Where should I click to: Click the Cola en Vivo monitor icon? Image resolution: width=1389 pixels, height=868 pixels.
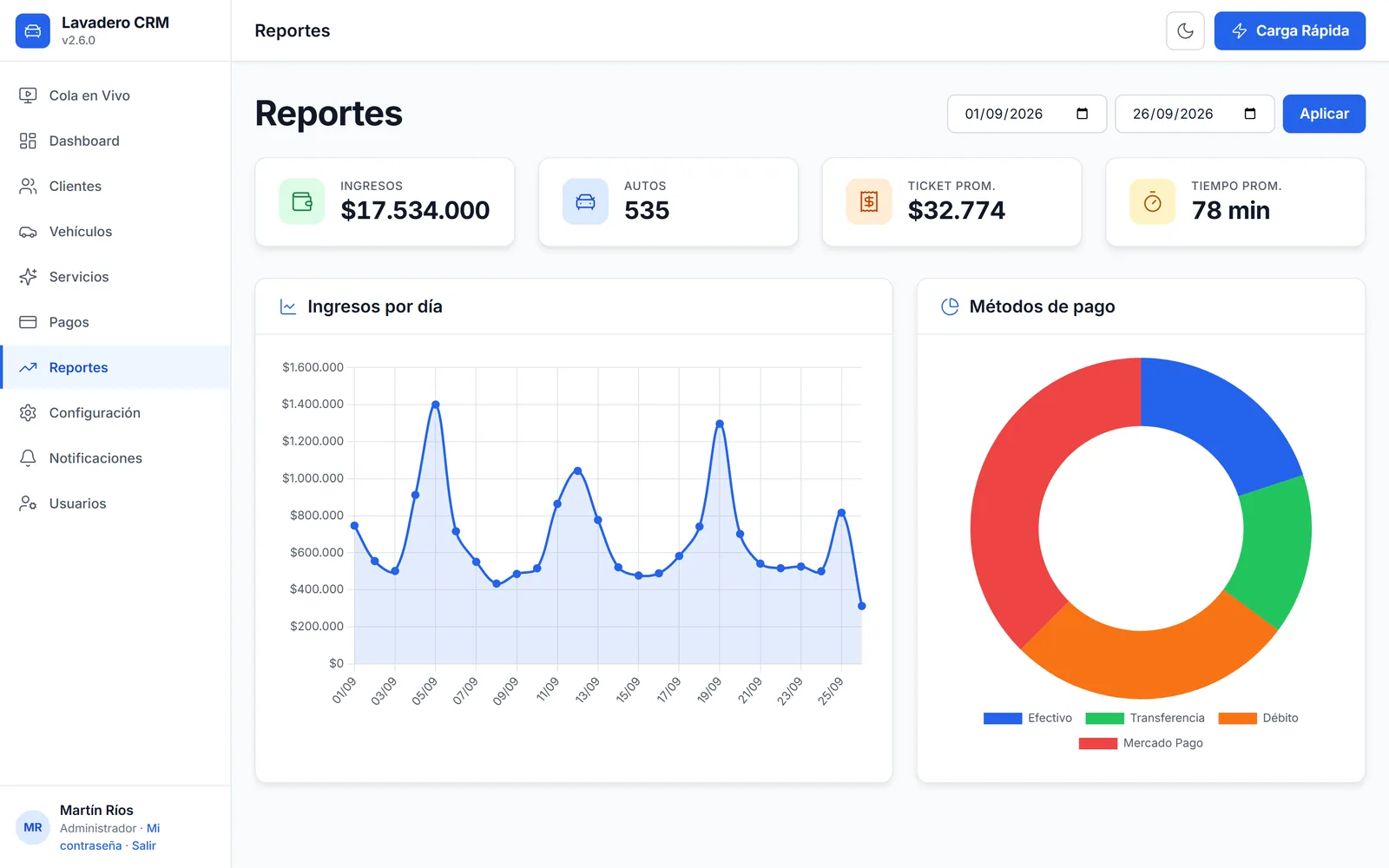click(28, 95)
